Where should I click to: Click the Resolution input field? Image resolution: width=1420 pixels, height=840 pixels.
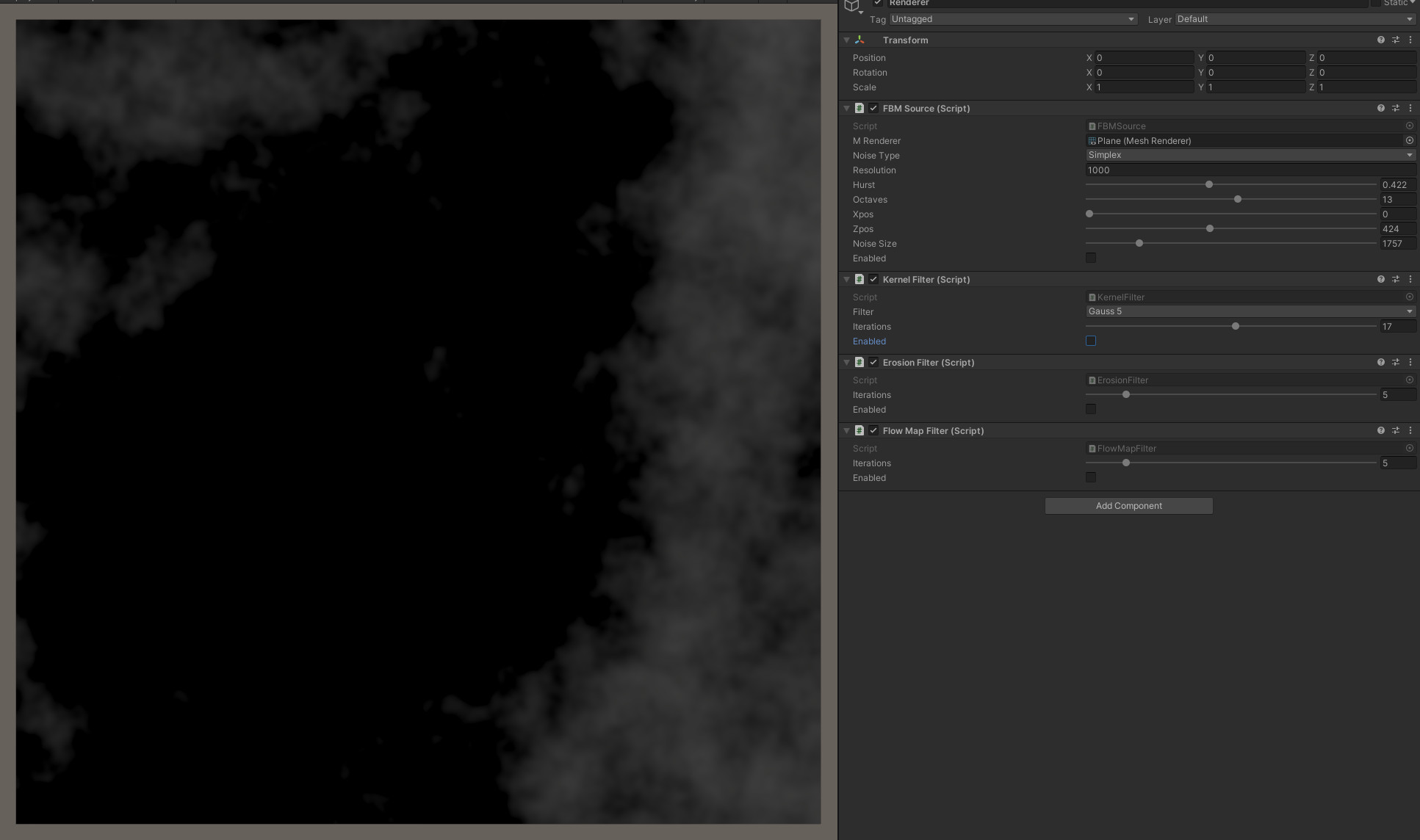[x=1249, y=170]
